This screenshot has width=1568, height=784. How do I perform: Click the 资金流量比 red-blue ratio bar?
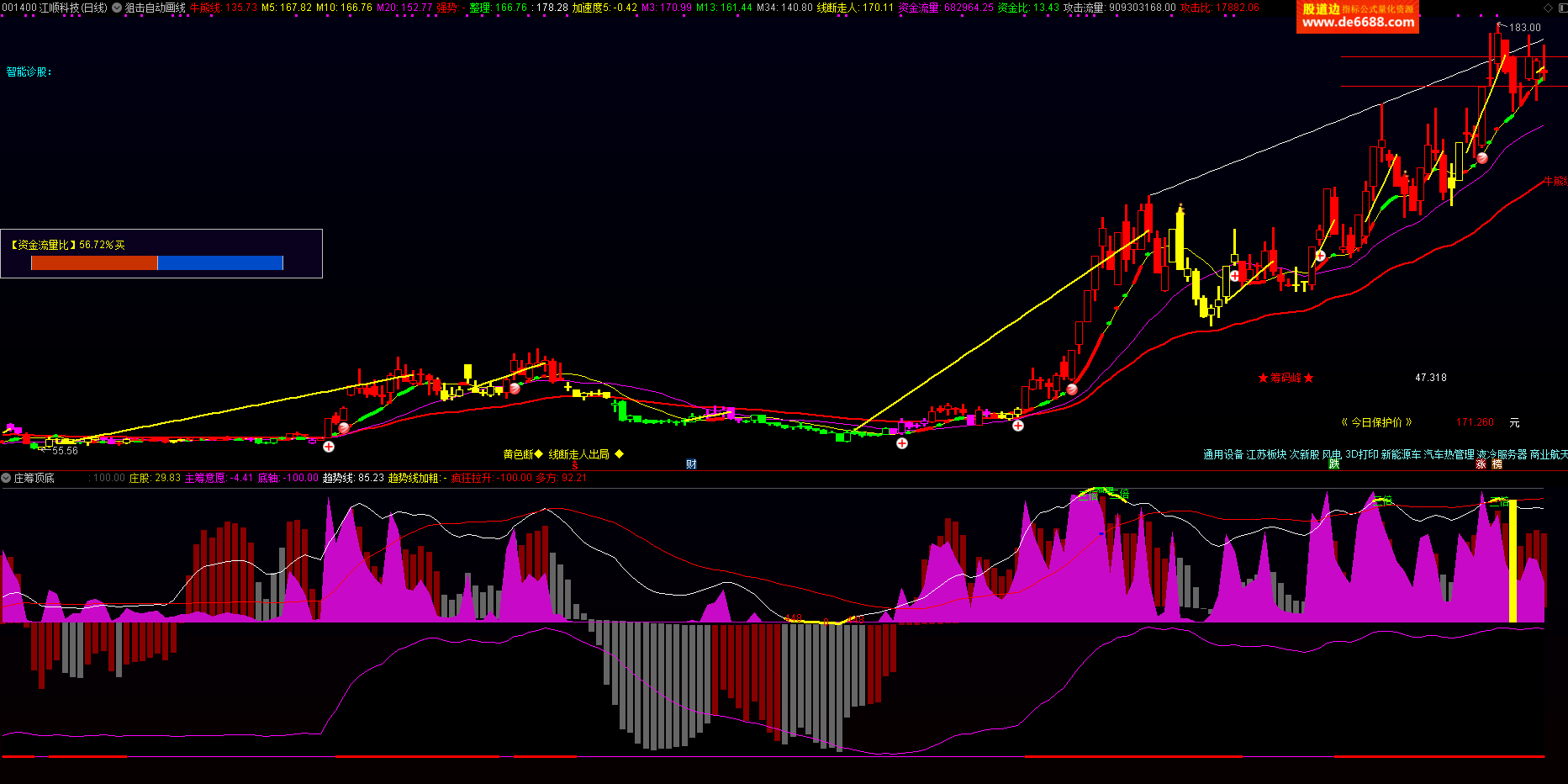click(156, 263)
